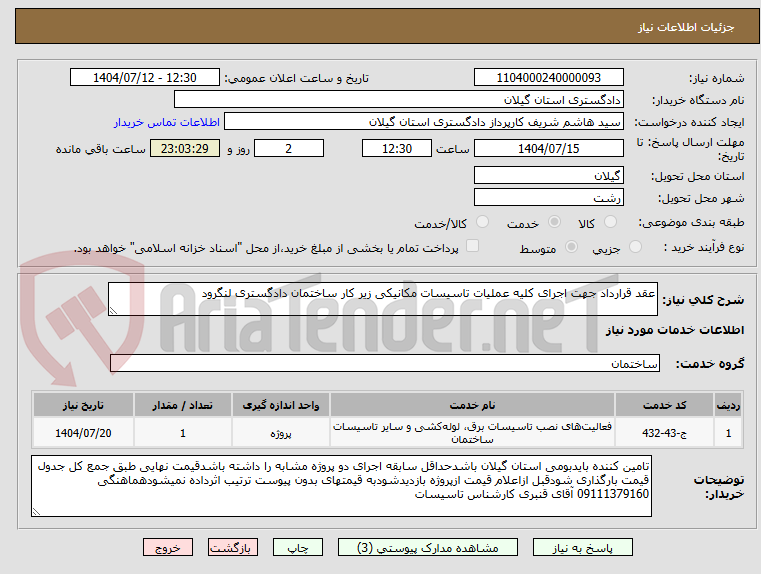The width and height of the screenshot is (761, 574).
Task: Click remaining time field 23:03:29
Action: click(x=185, y=148)
